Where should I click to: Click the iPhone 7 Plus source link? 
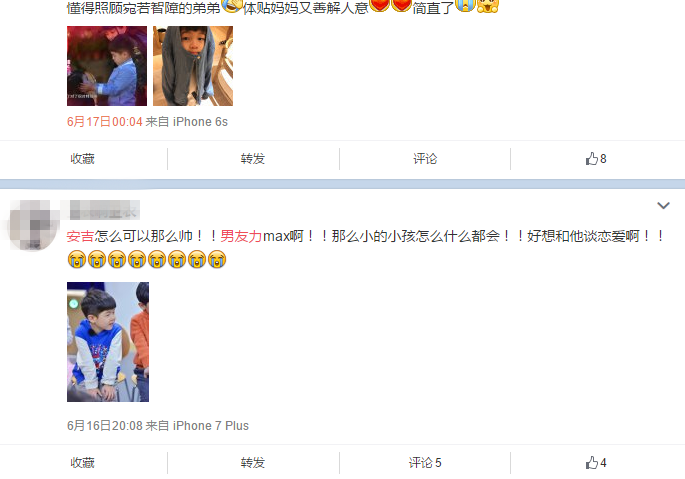tap(211, 426)
